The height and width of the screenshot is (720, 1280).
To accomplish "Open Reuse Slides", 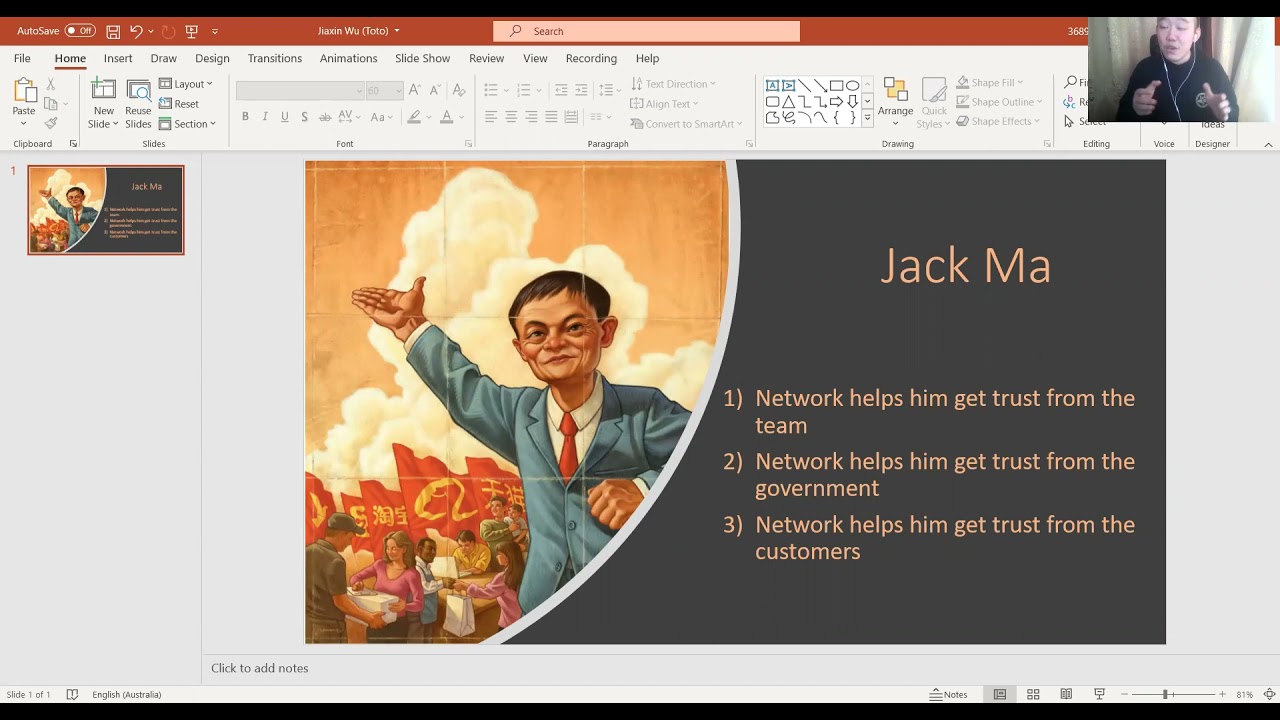I will point(139,103).
